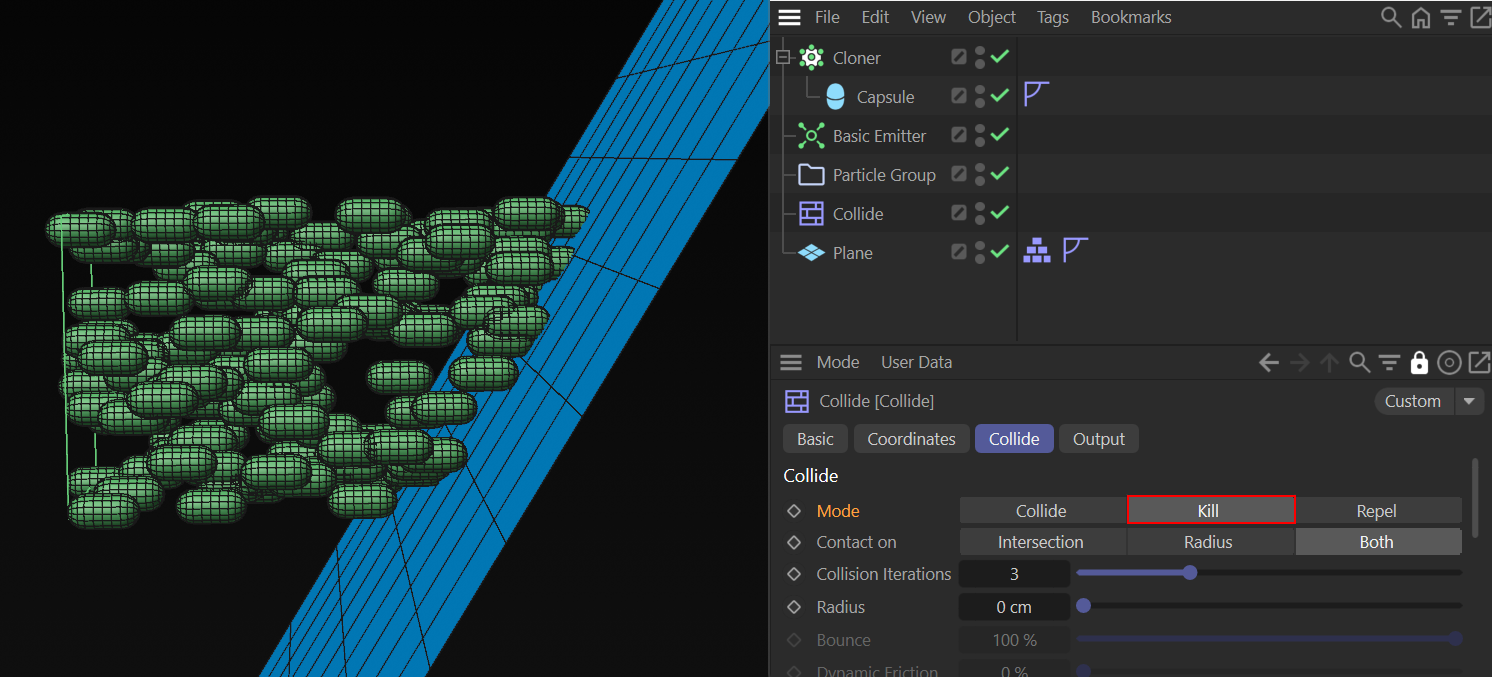Toggle the keyframe diamond beside Collision Iterations
The image size is (1492, 677).
(794, 574)
